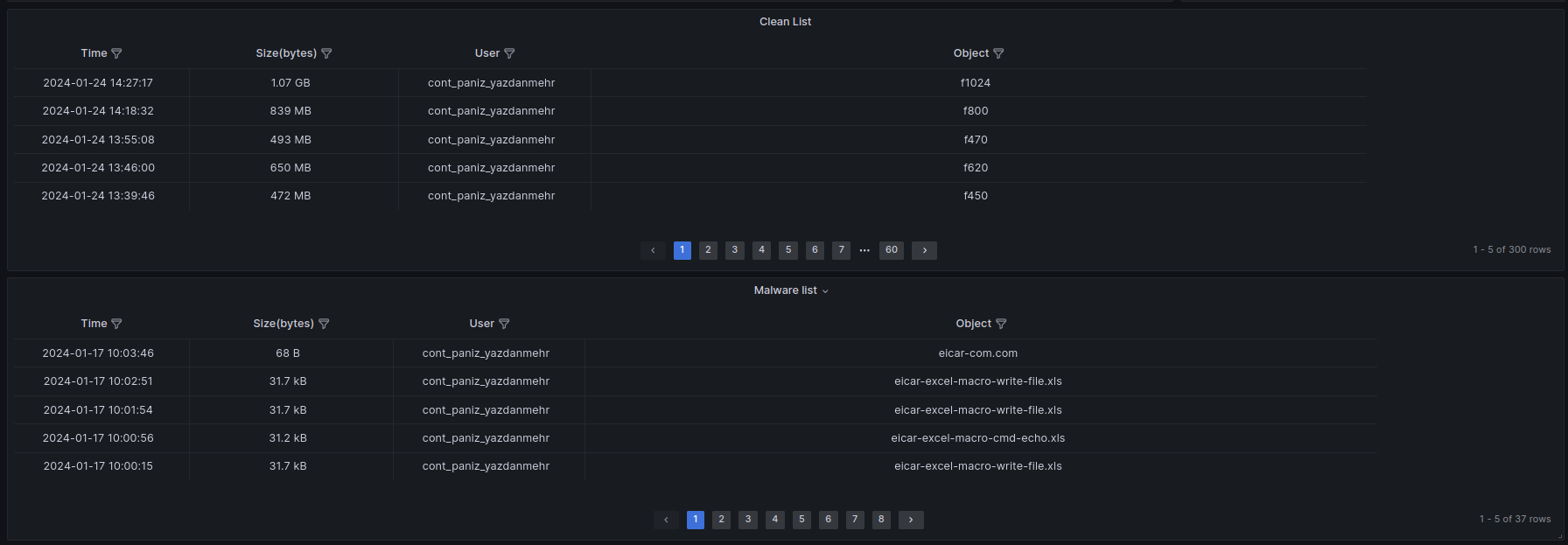The height and width of the screenshot is (545, 1568).
Task: Click size cell 1.07 GB
Action: click(x=290, y=83)
